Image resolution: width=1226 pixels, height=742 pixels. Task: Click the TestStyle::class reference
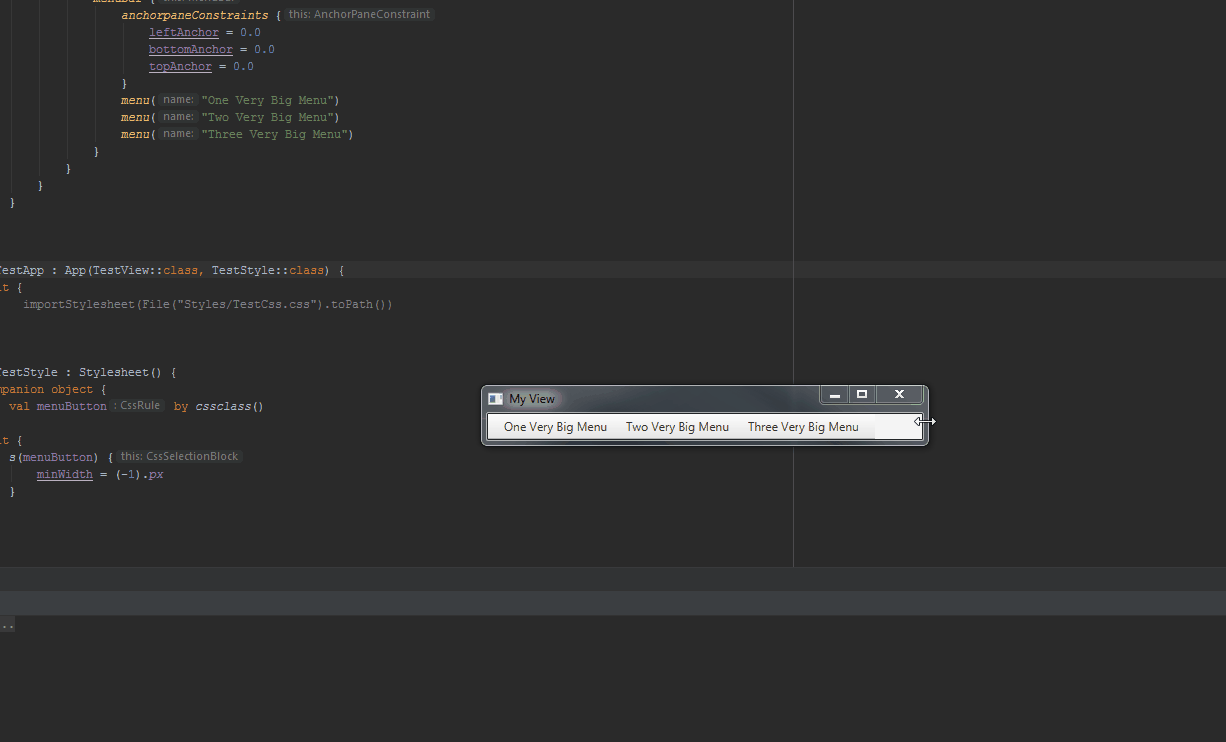268,270
